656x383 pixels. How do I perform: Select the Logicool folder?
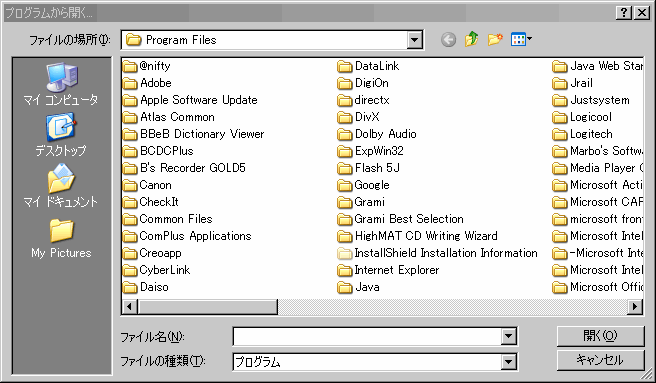(x=582, y=117)
